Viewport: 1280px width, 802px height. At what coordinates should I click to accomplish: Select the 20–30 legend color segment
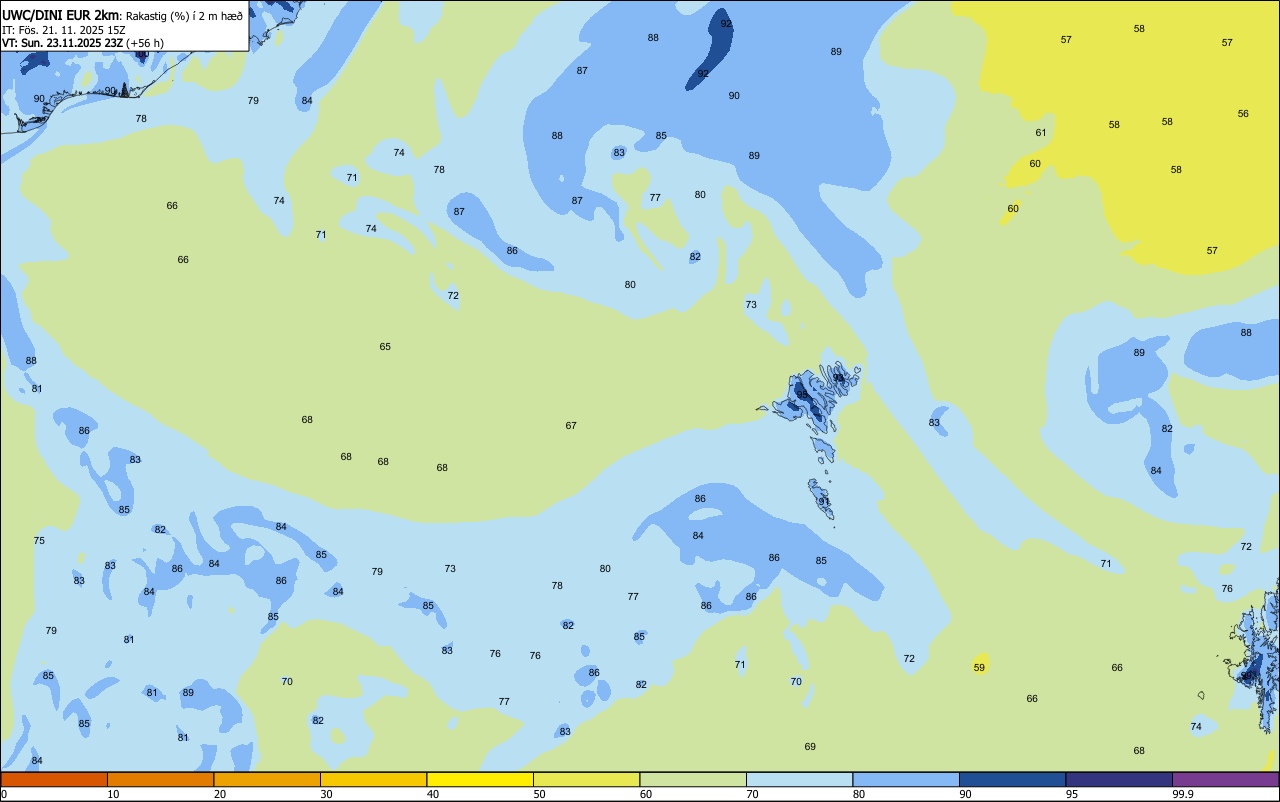[x=267, y=779]
